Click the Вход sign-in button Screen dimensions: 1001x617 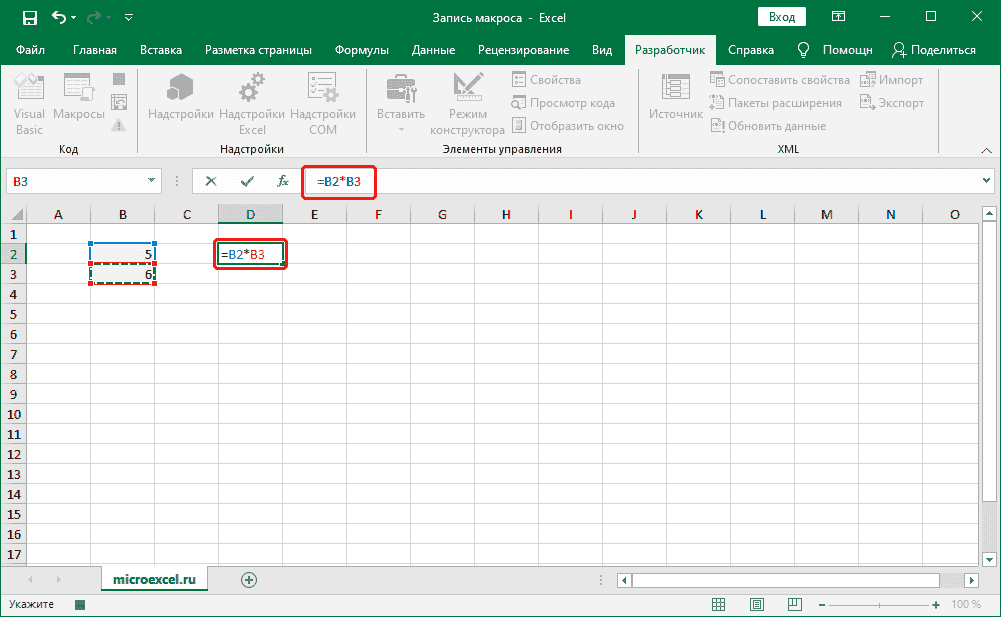click(x=783, y=17)
